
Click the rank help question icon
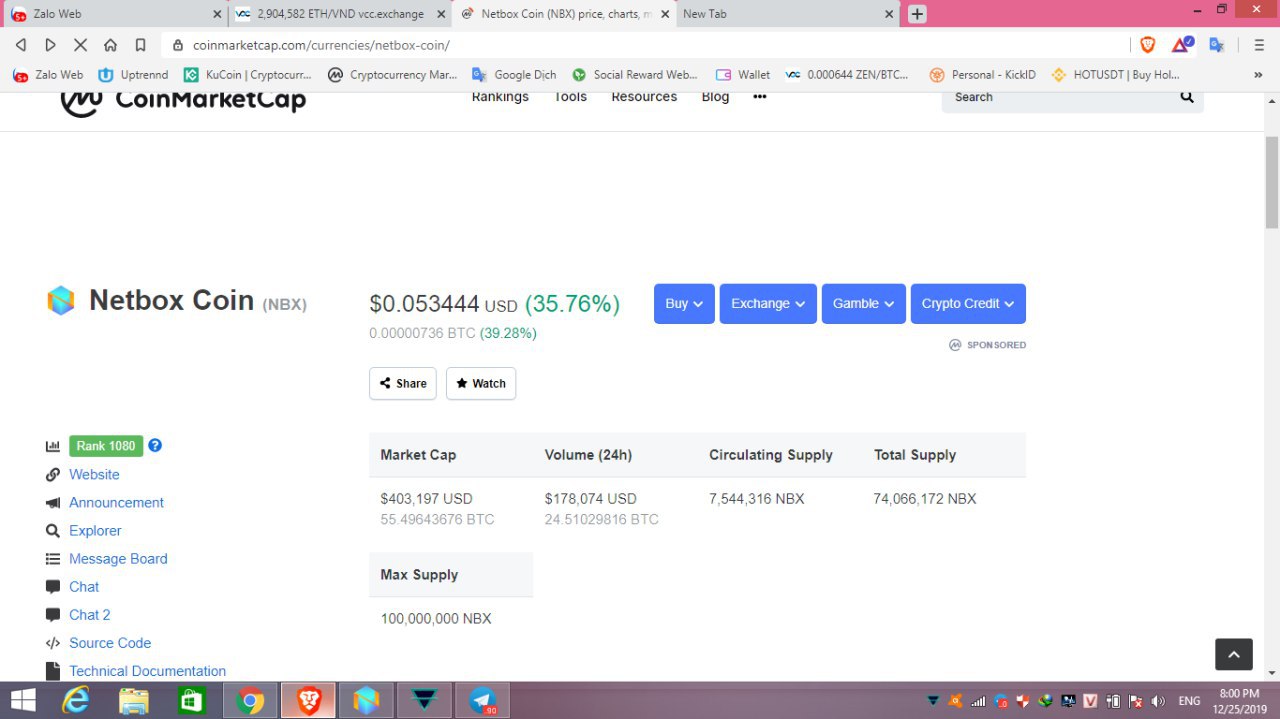[x=155, y=445]
